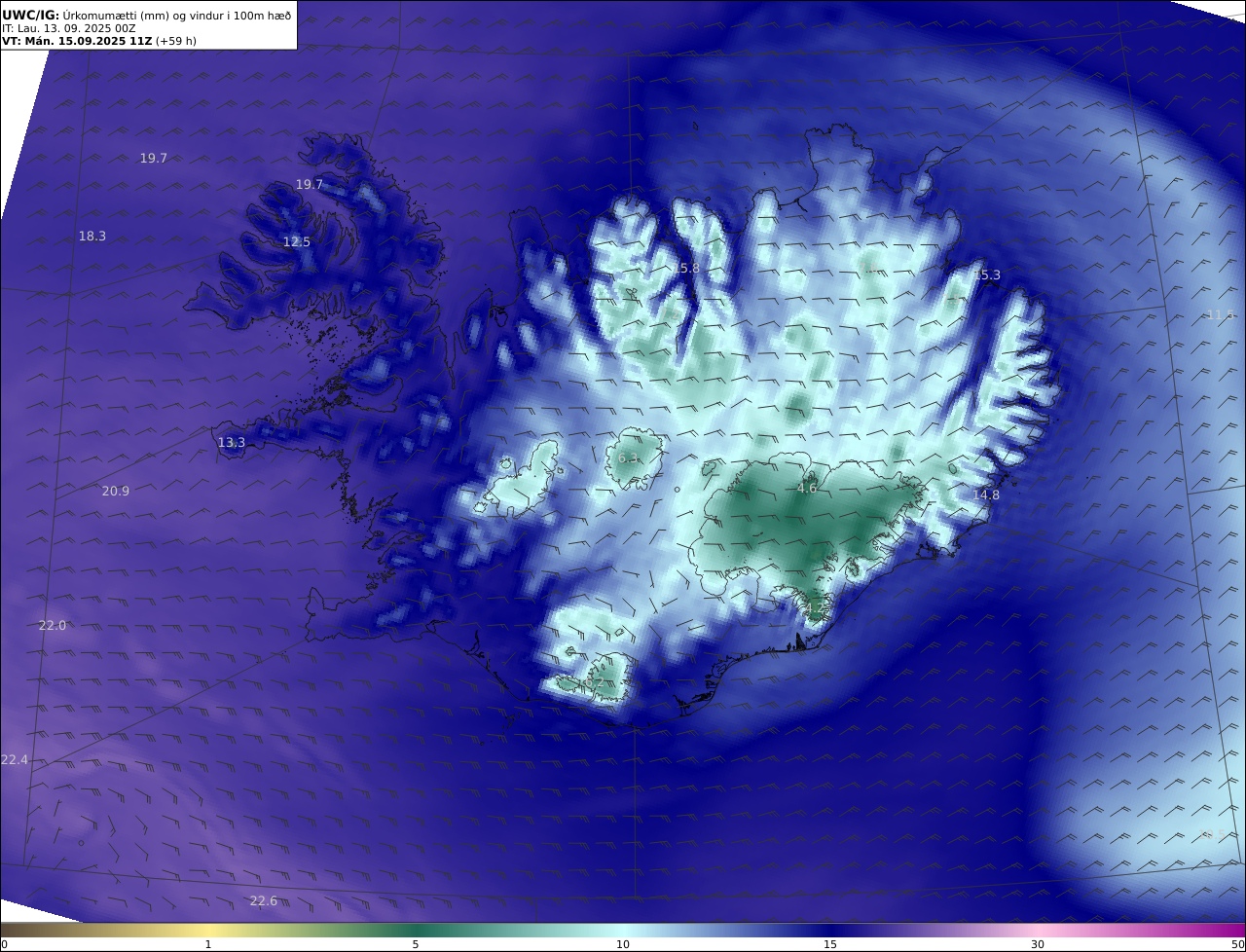Click the 13.3 value label
Screen dimensions: 1246x952
[x=232, y=443]
